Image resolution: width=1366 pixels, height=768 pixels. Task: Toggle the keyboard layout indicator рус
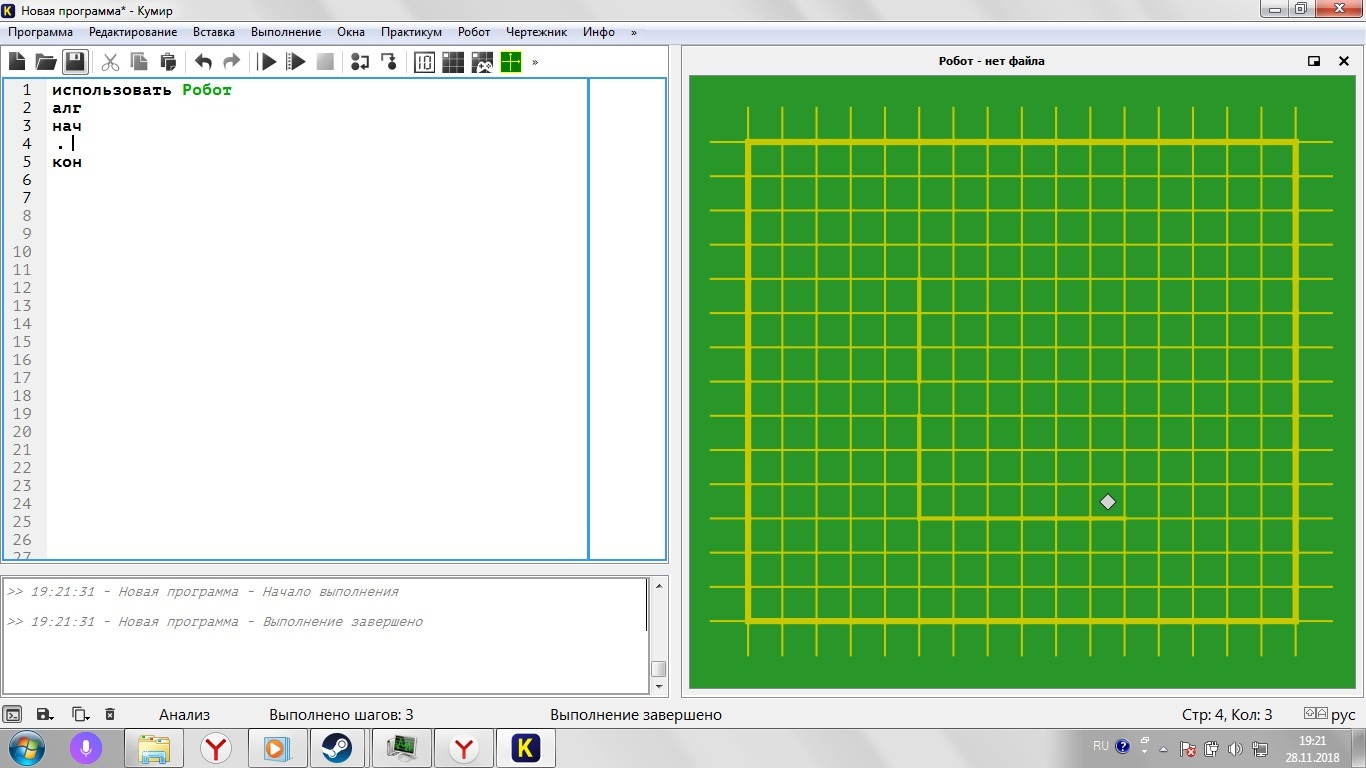[1342, 714]
